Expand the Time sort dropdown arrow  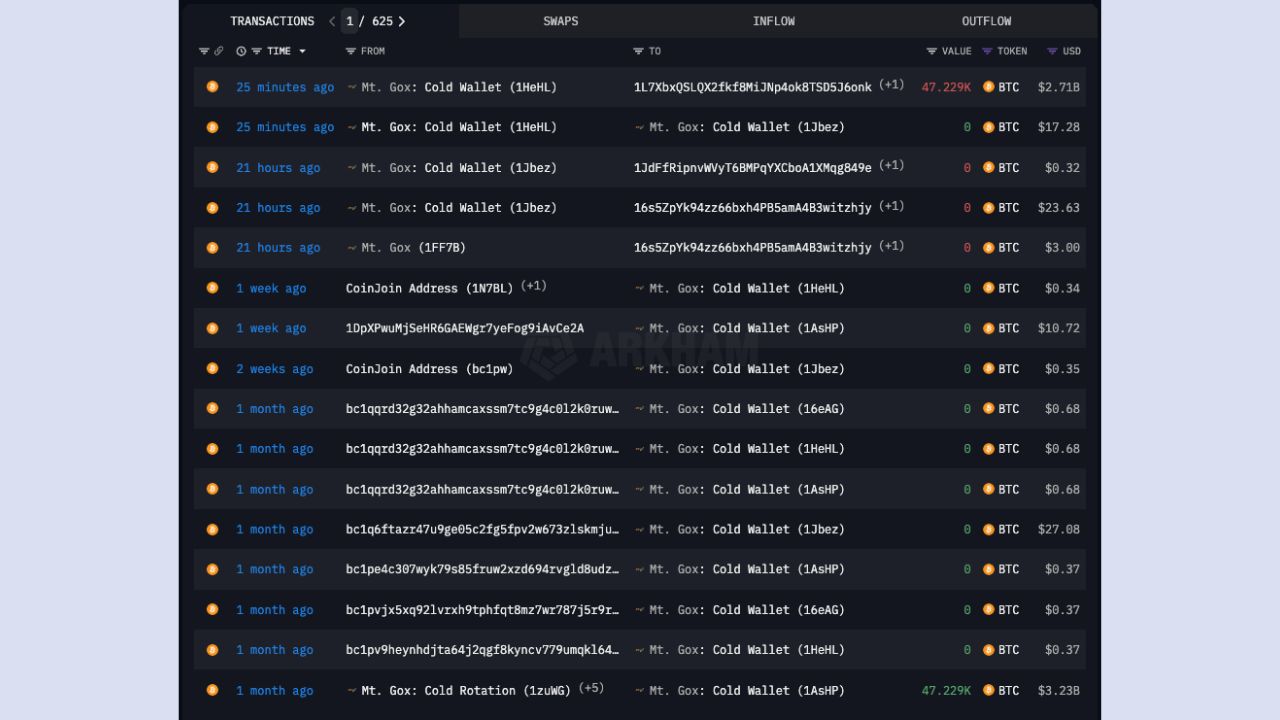302,51
